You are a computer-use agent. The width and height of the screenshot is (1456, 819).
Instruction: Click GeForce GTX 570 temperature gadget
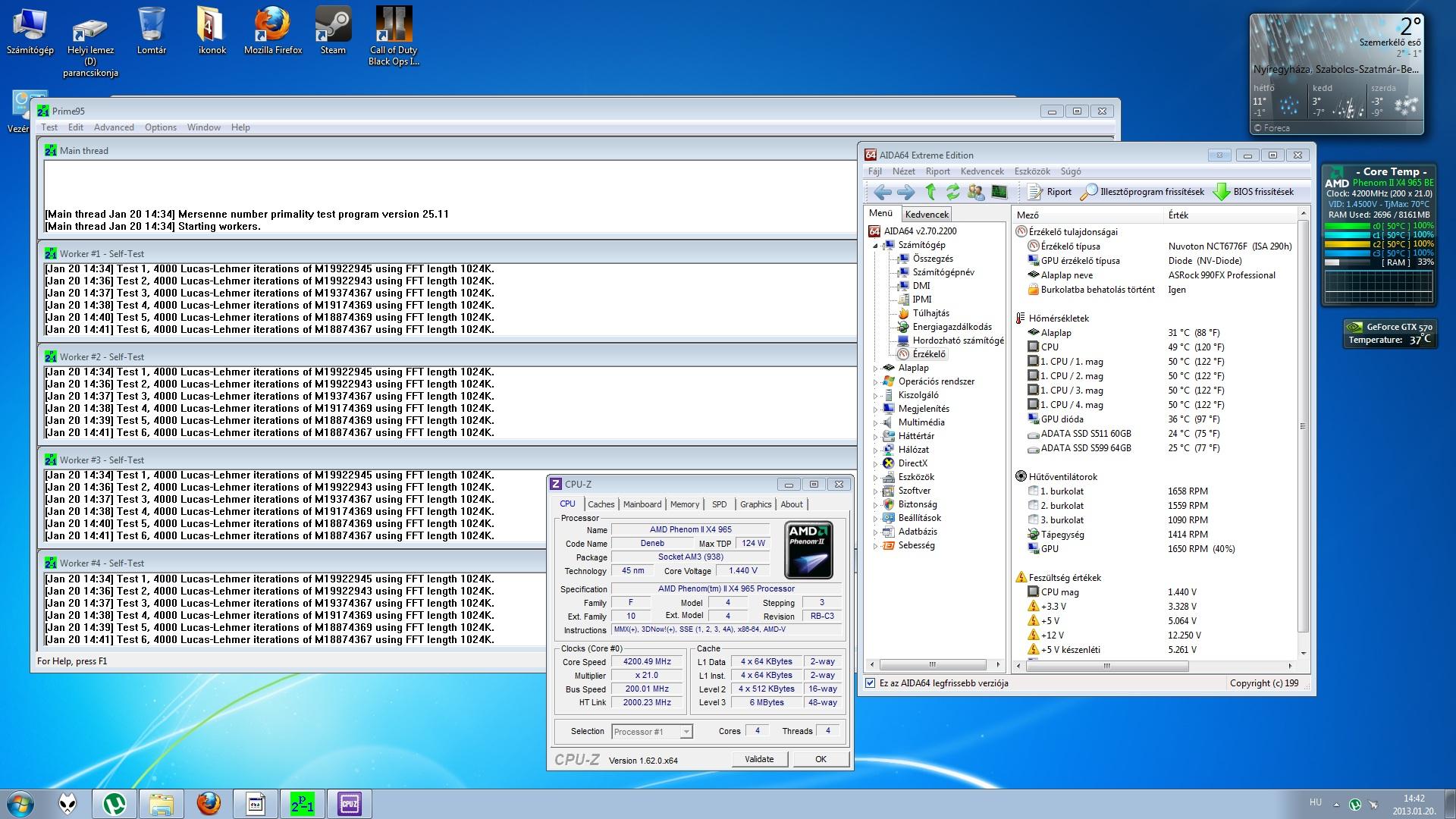coord(1389,334)
